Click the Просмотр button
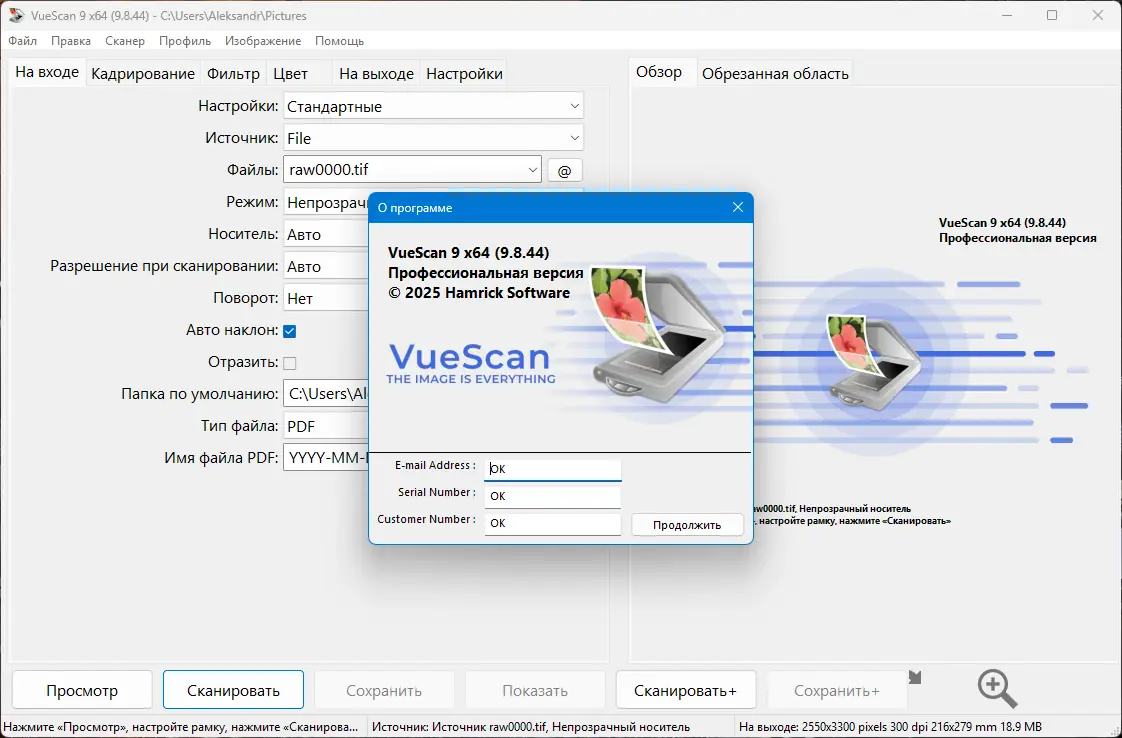 (82, 690)
